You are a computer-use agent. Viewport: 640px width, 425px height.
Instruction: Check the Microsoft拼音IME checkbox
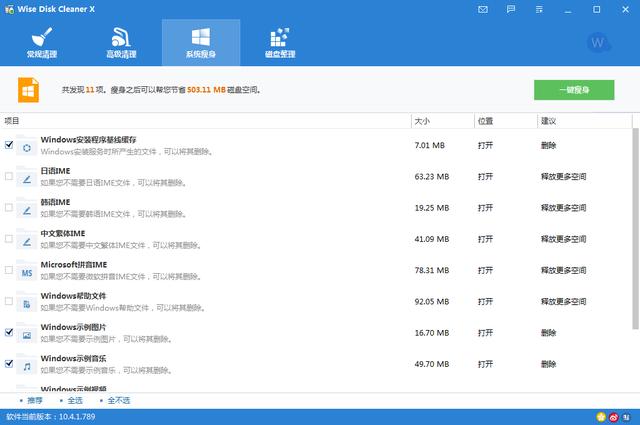[9, 270]
